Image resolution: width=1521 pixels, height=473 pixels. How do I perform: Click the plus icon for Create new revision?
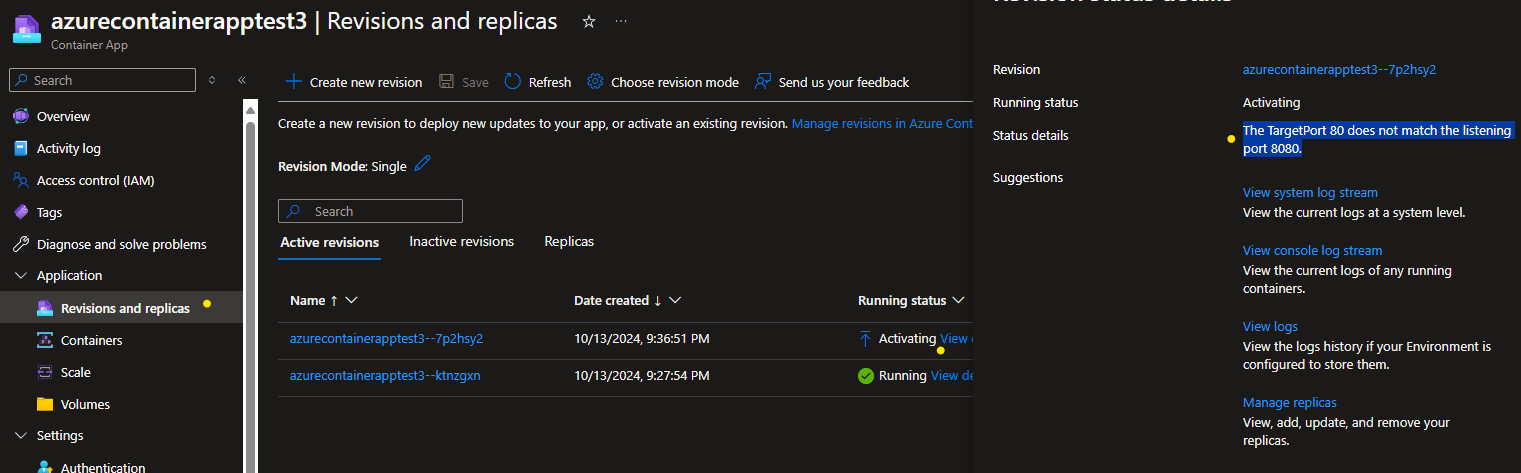(x=294, y=81)
